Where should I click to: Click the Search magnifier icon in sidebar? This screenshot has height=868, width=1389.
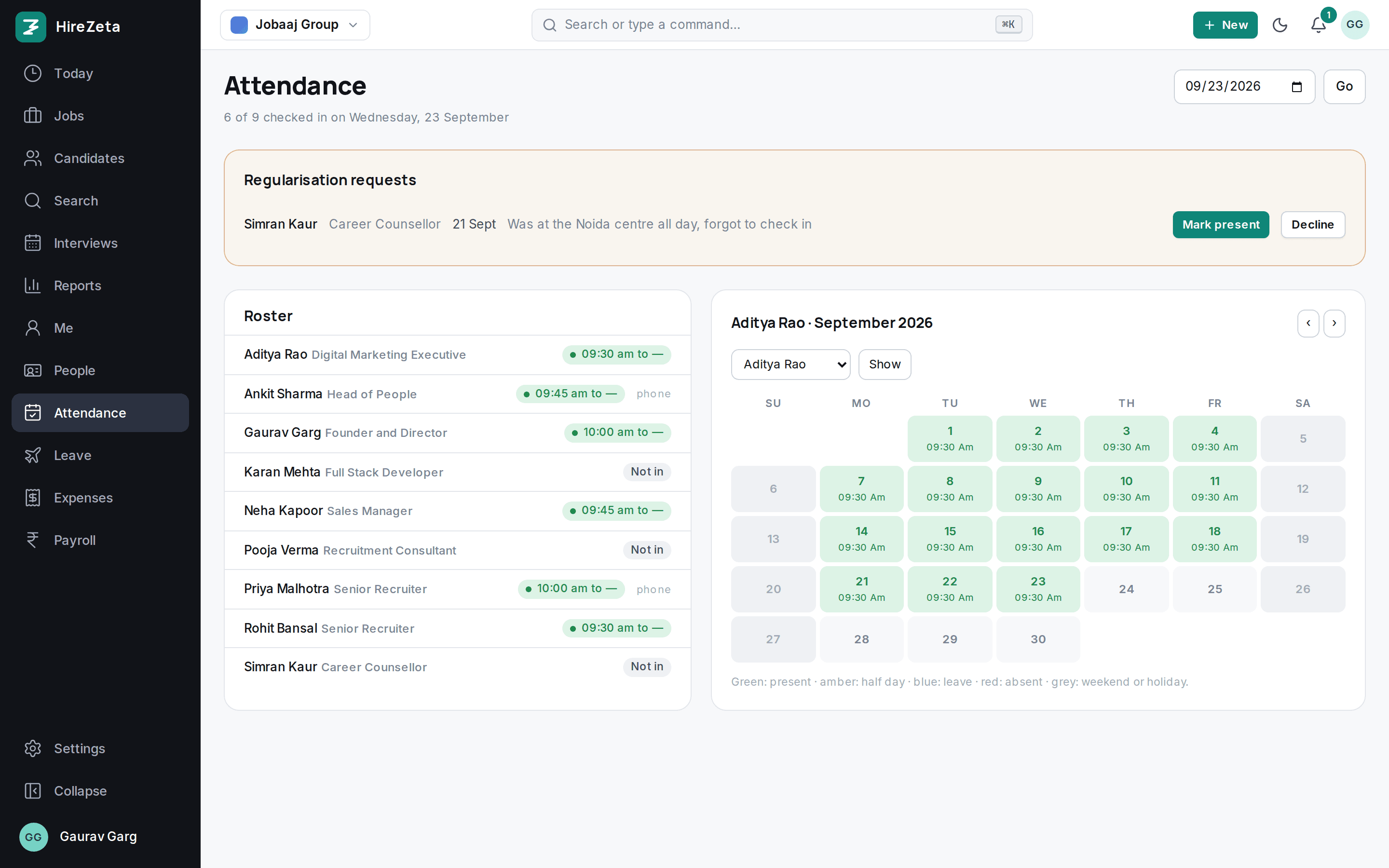tap(33, 201)
